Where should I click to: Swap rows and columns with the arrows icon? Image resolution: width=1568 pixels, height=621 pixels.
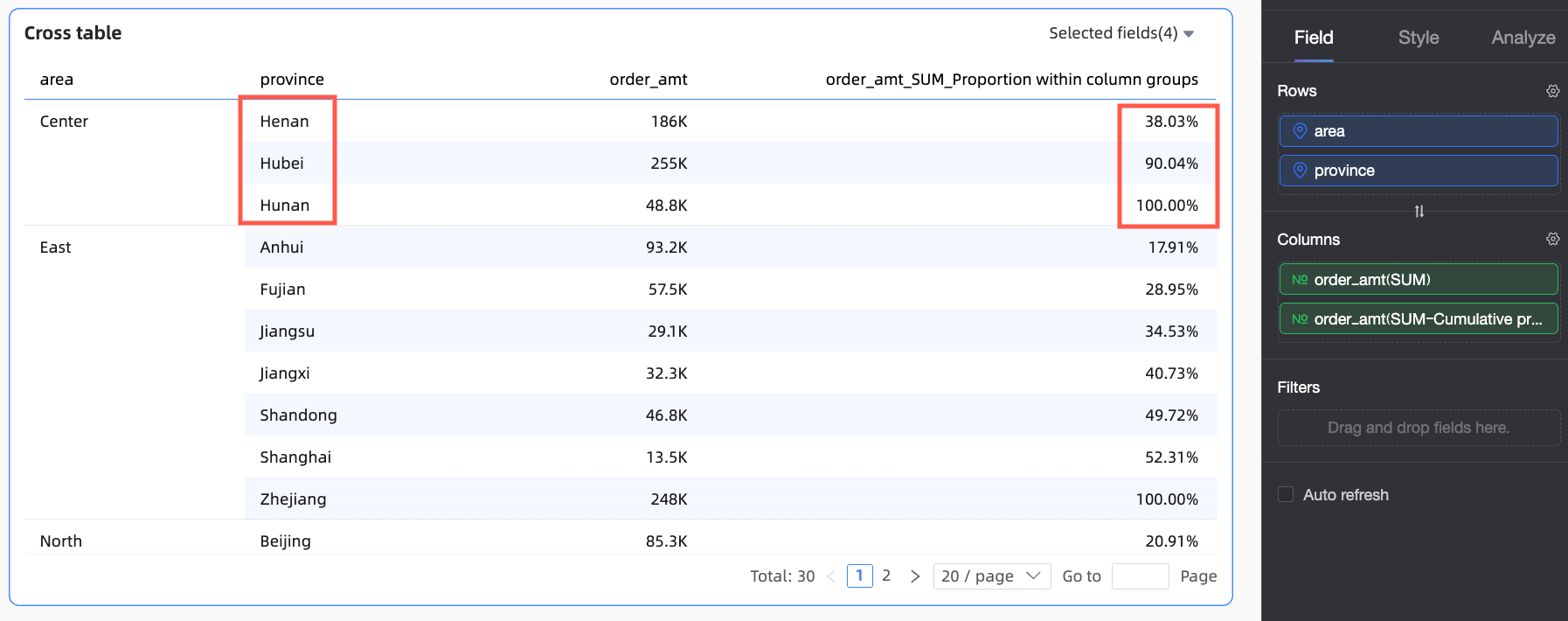(x=1419, y=211)
